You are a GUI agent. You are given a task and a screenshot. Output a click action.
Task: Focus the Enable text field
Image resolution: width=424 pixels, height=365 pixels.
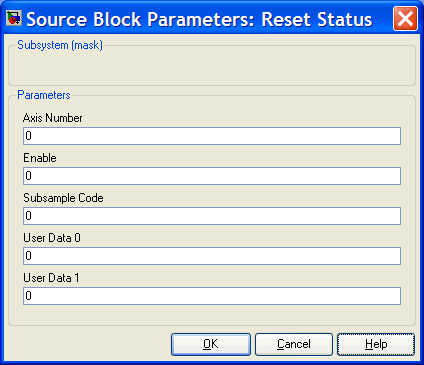212,176
